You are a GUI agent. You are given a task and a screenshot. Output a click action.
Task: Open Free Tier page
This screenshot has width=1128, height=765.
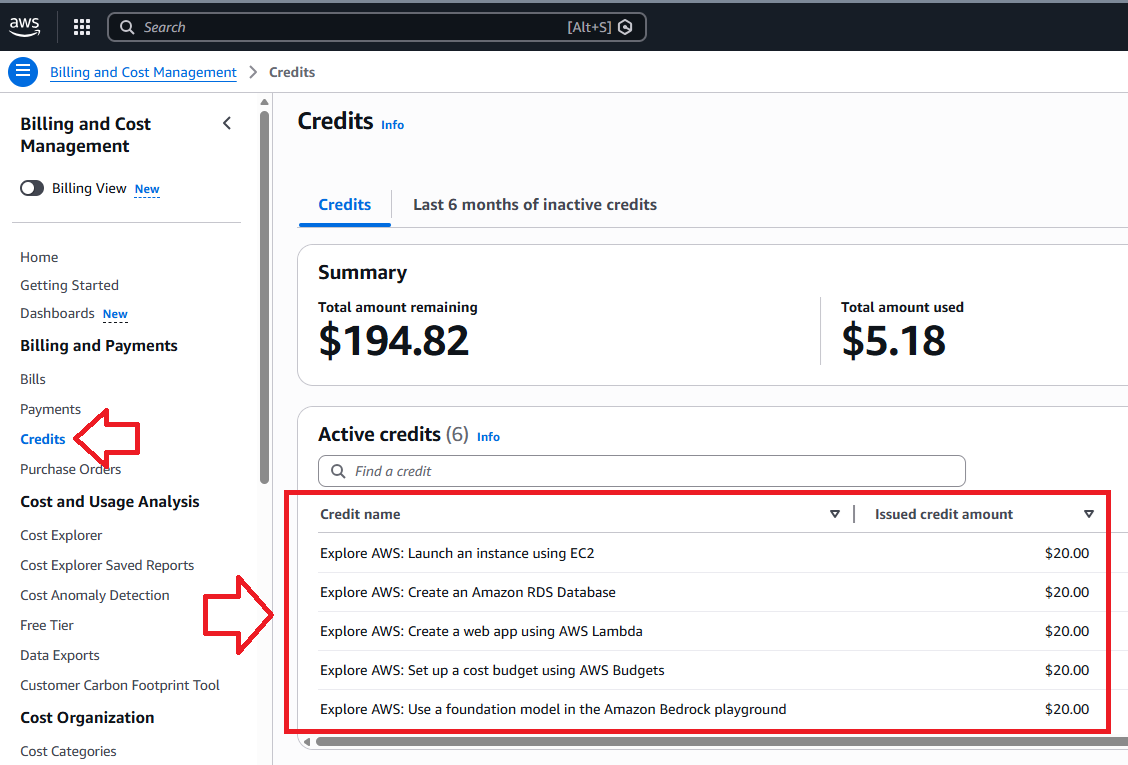[x=47, y=625]
